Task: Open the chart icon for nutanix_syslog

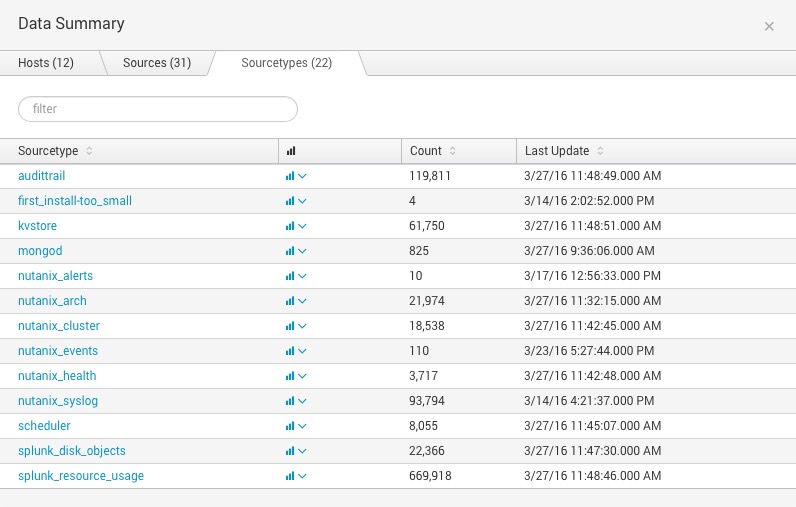Action: pos(290,401)
